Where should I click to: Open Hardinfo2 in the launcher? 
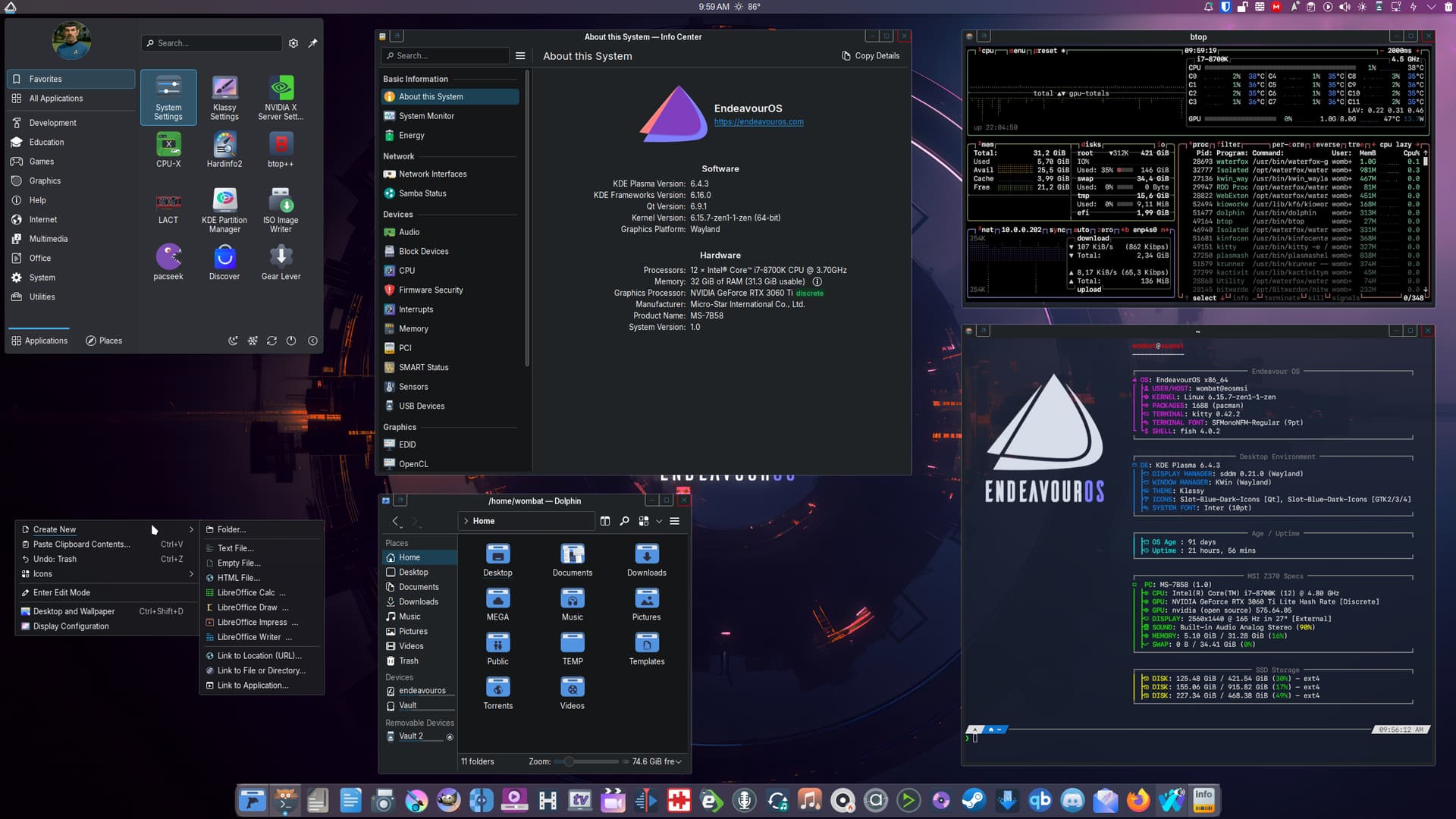tap(224, 149)
